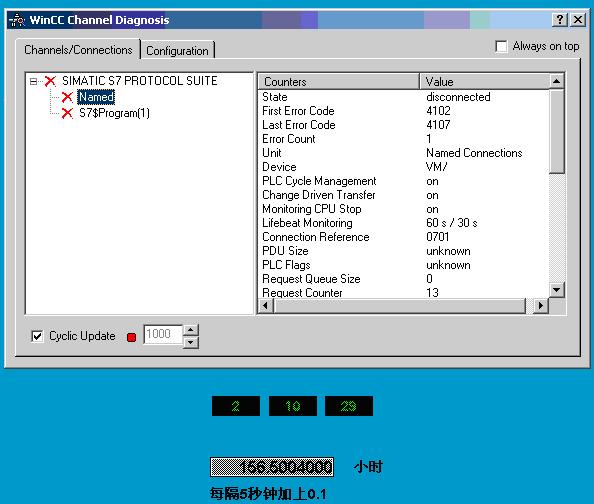The width and height of the screenshot is (594, 504).
Task: Select the S7$Program(1) connection
Action: [x=114, y=113]
